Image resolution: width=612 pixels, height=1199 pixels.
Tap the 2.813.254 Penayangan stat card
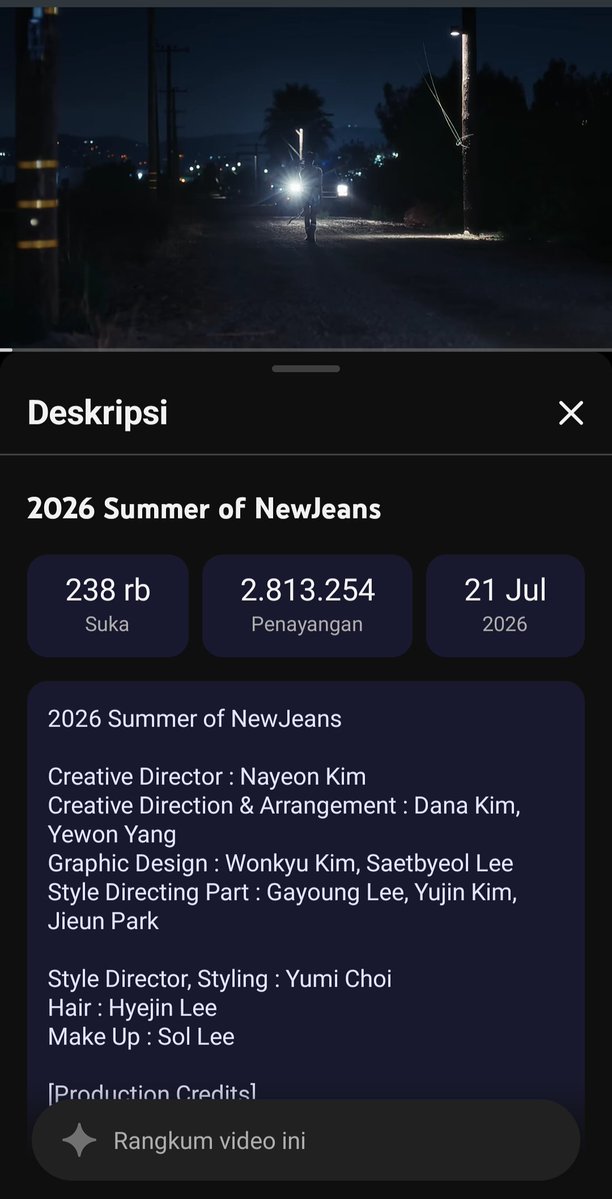pos(308,606)
